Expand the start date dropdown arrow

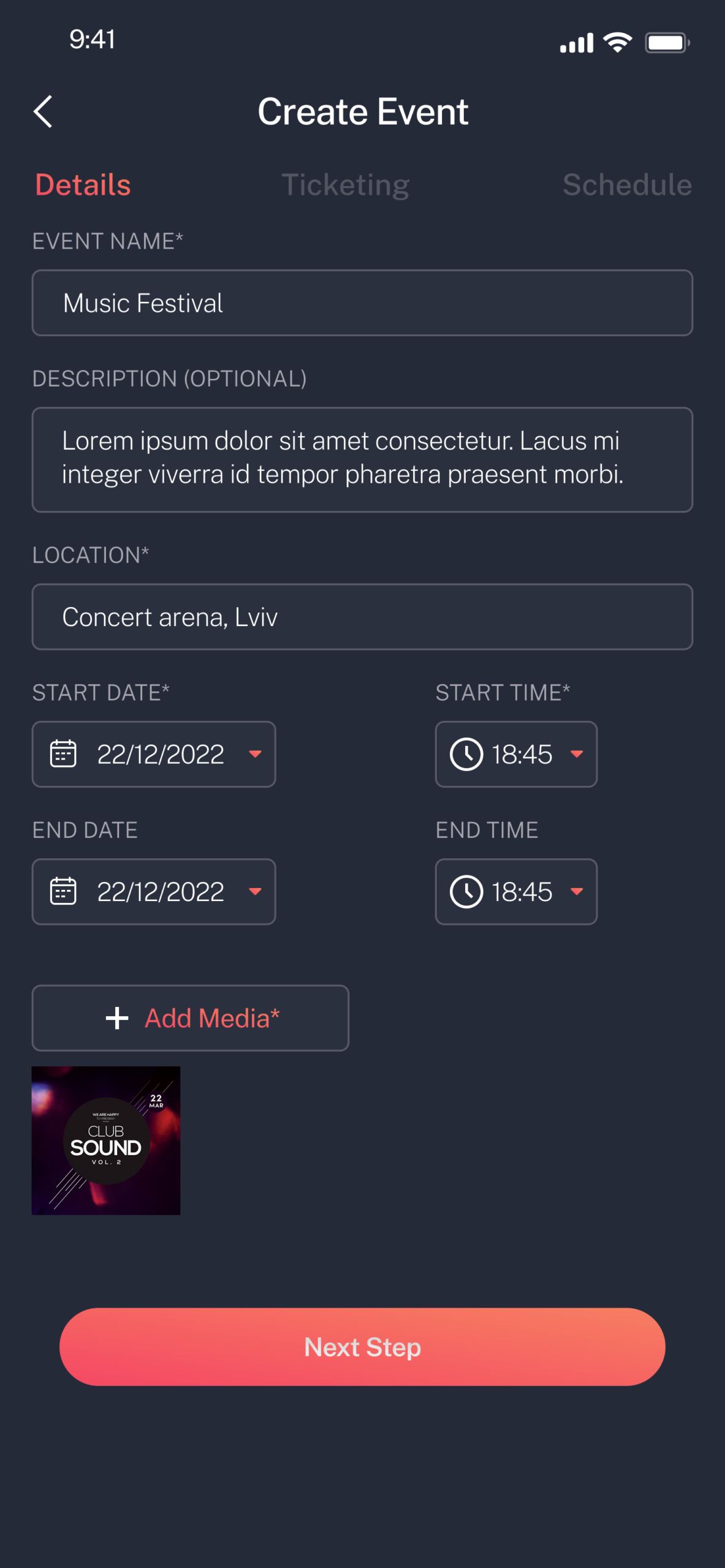[x=256, y=754]
